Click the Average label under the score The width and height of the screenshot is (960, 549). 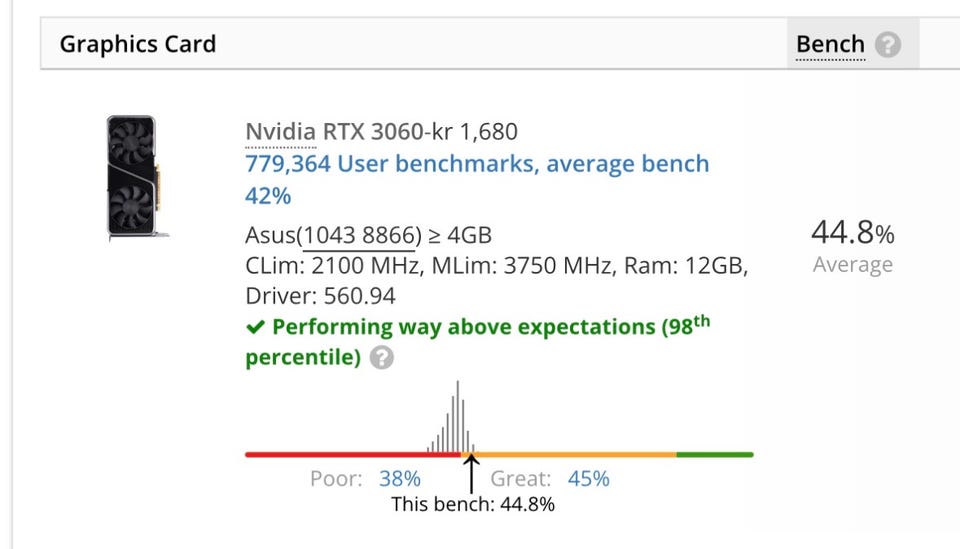(852, 265)
